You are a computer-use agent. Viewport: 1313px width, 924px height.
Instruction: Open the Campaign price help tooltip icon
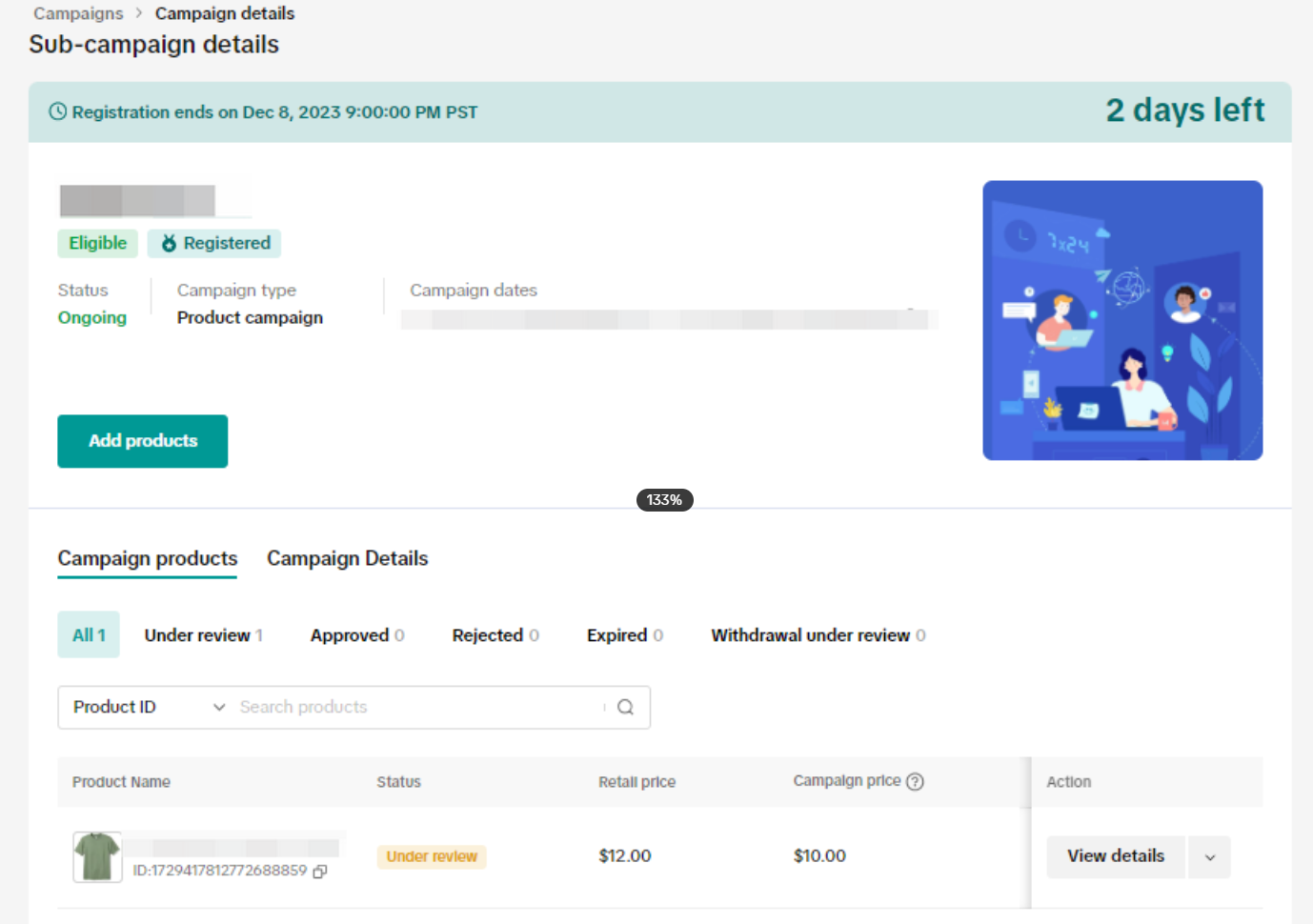915,781
